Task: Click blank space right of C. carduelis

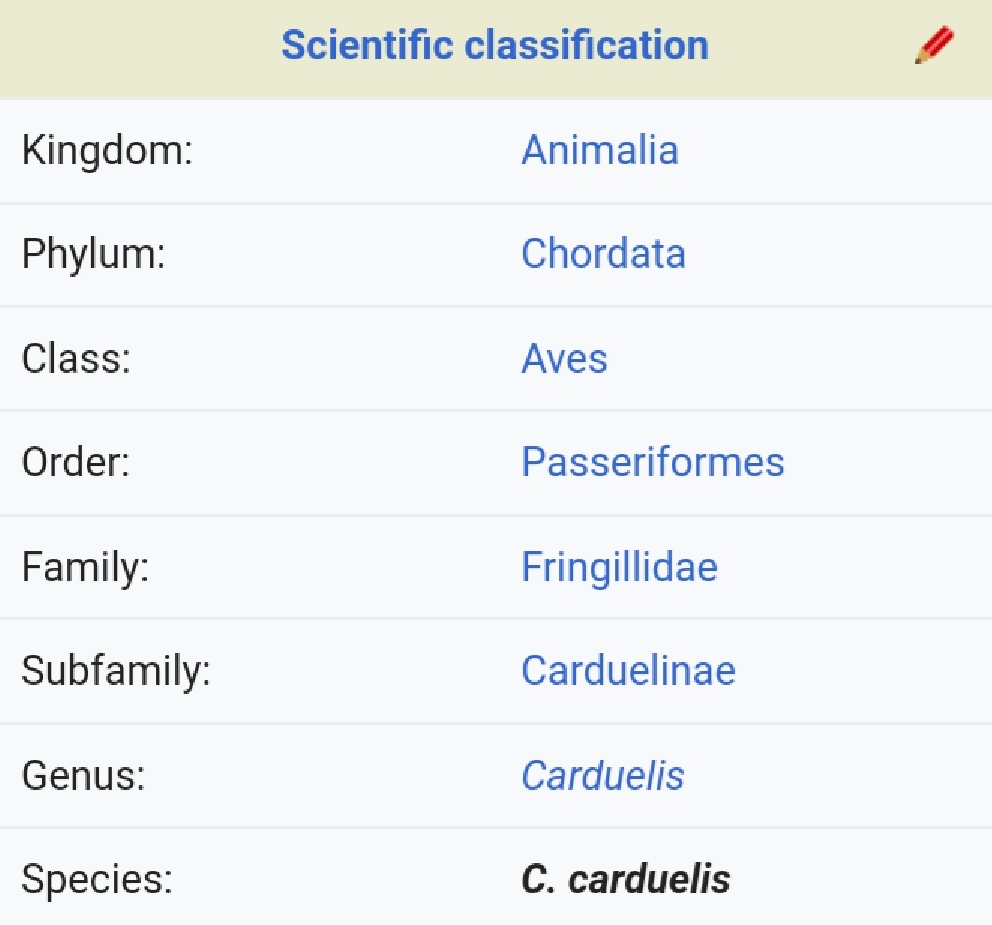Action: coord(860,879)
